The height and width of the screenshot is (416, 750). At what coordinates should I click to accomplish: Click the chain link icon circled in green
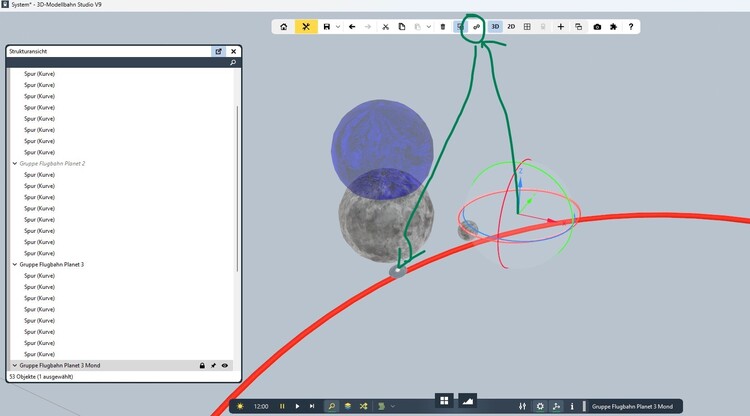(x=477, y=27)
